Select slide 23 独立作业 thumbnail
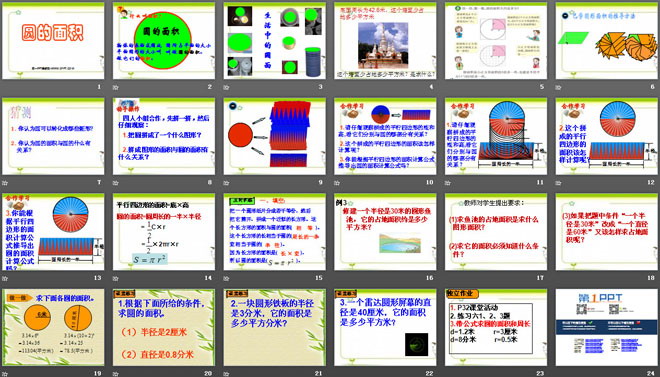Screen dimensions: 660x377 496,327
